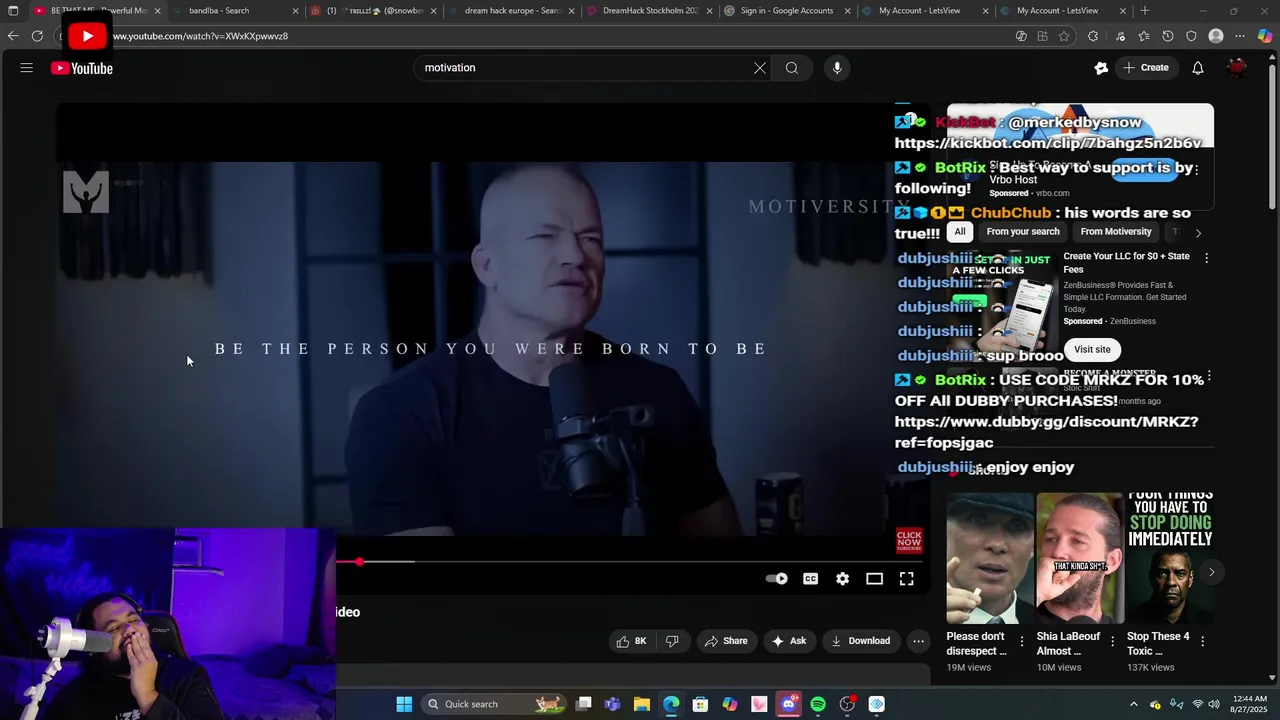Click the Visit site ad button

tap(1092, 349)
